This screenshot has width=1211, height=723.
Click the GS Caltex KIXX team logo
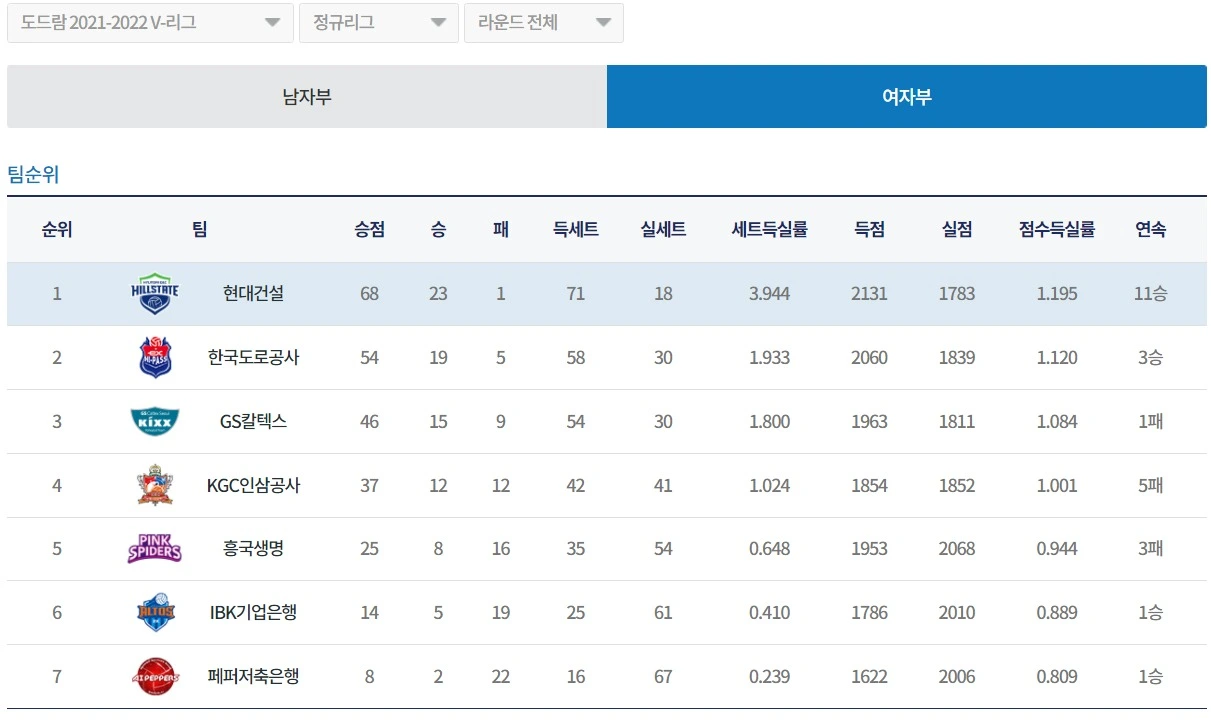(156, 422)
